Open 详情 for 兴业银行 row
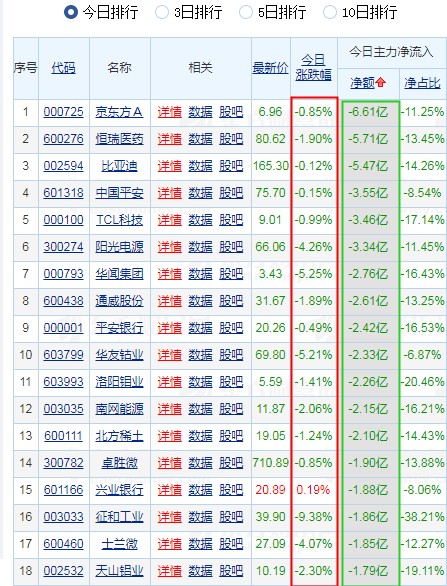This screenshot has height=586, width=447. (x=170, y=490)
